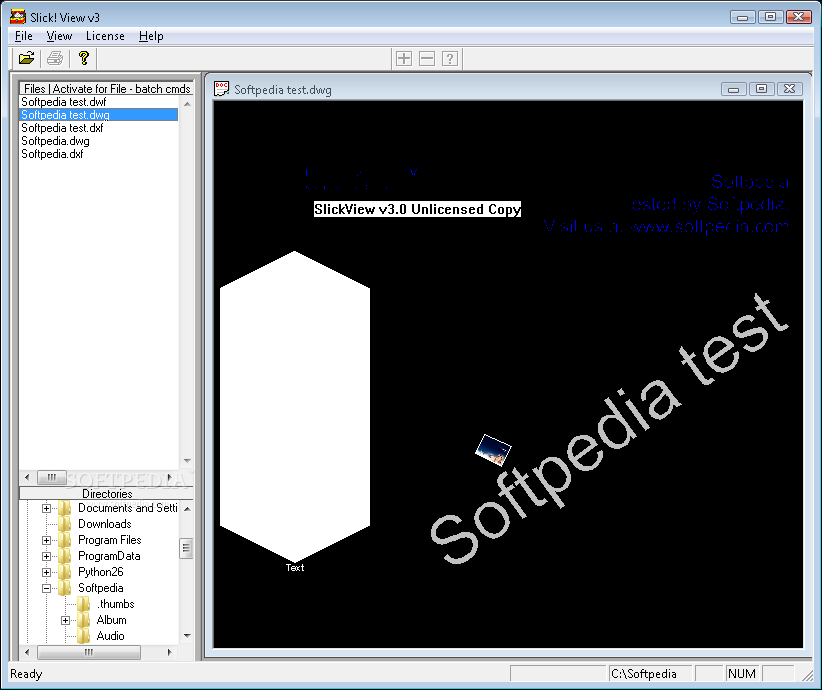Click the NUM indicator in status bar
This screenshot has width=822, height=690.
pyautogui.click(x=742, y=674)
